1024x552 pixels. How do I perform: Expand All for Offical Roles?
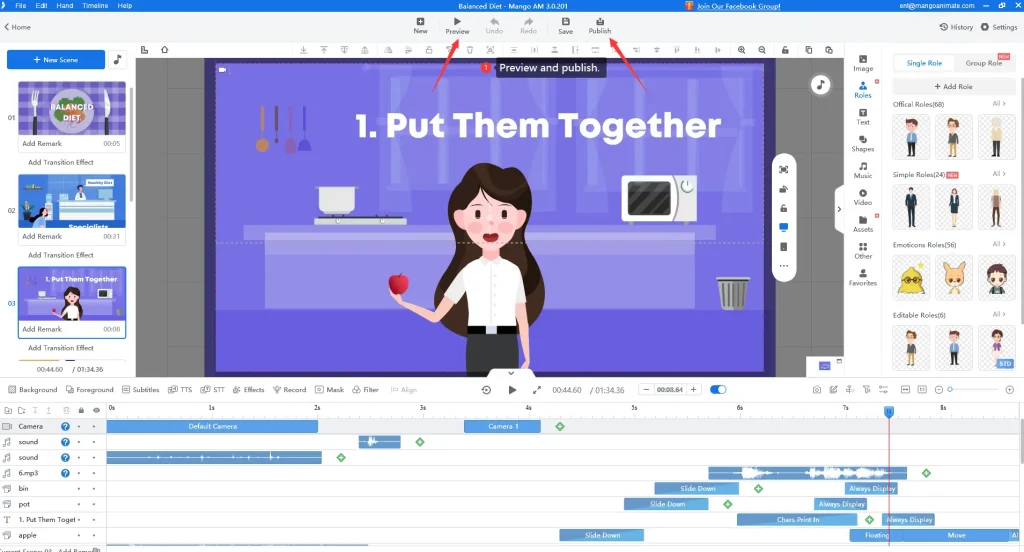(x=999, y=104)
